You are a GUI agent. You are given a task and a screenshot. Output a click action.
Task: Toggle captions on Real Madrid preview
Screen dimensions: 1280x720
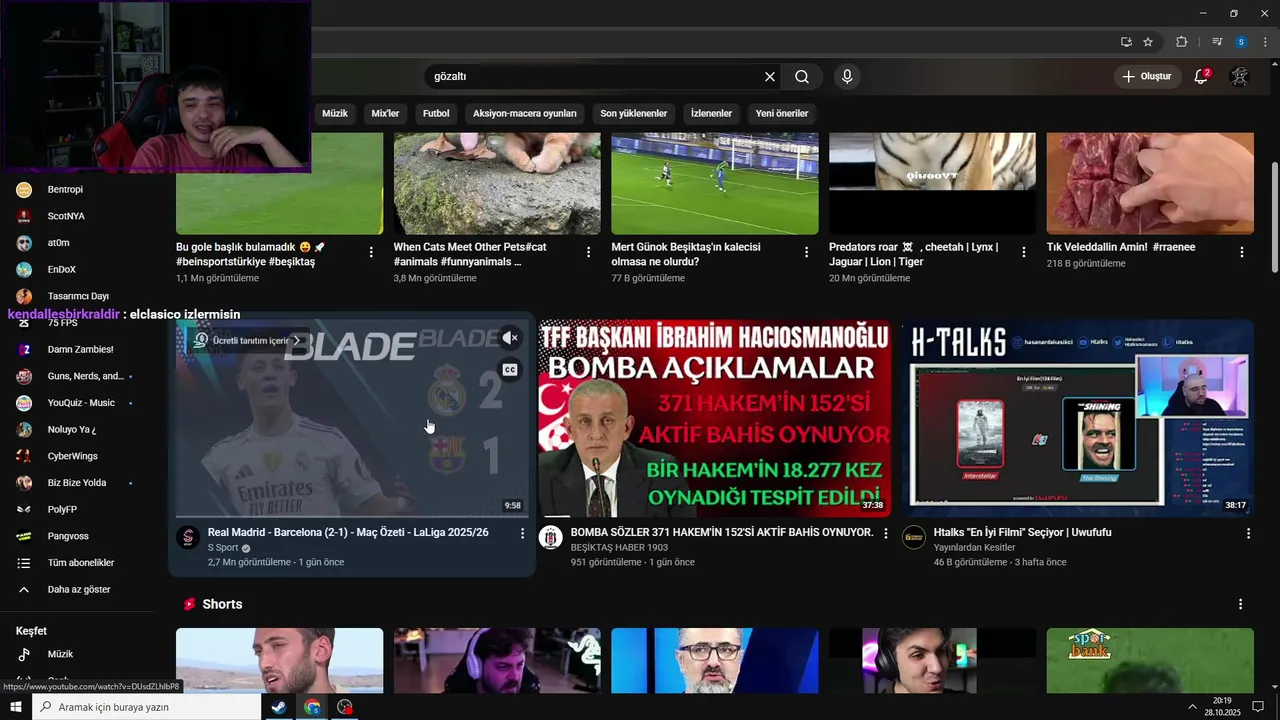(x=510, y=370)
